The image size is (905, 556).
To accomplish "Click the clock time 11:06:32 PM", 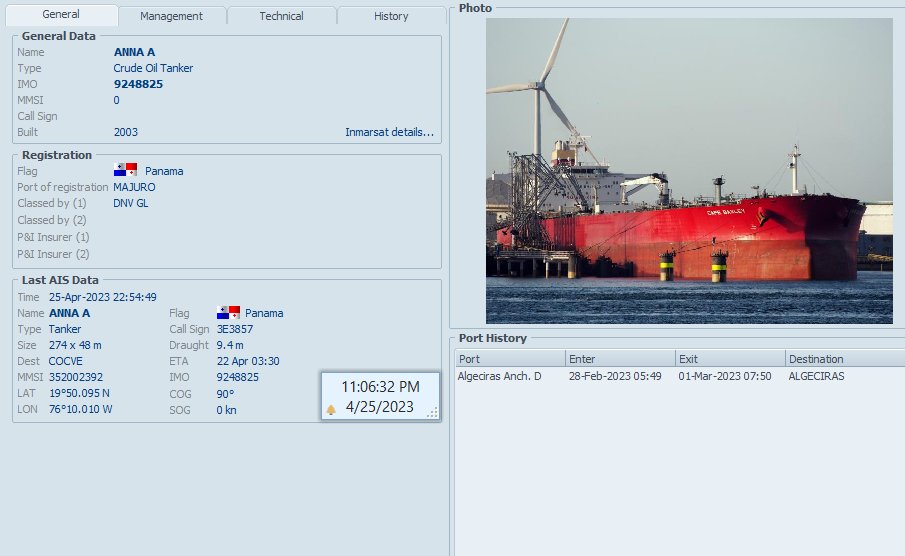I will coord(380,386).
